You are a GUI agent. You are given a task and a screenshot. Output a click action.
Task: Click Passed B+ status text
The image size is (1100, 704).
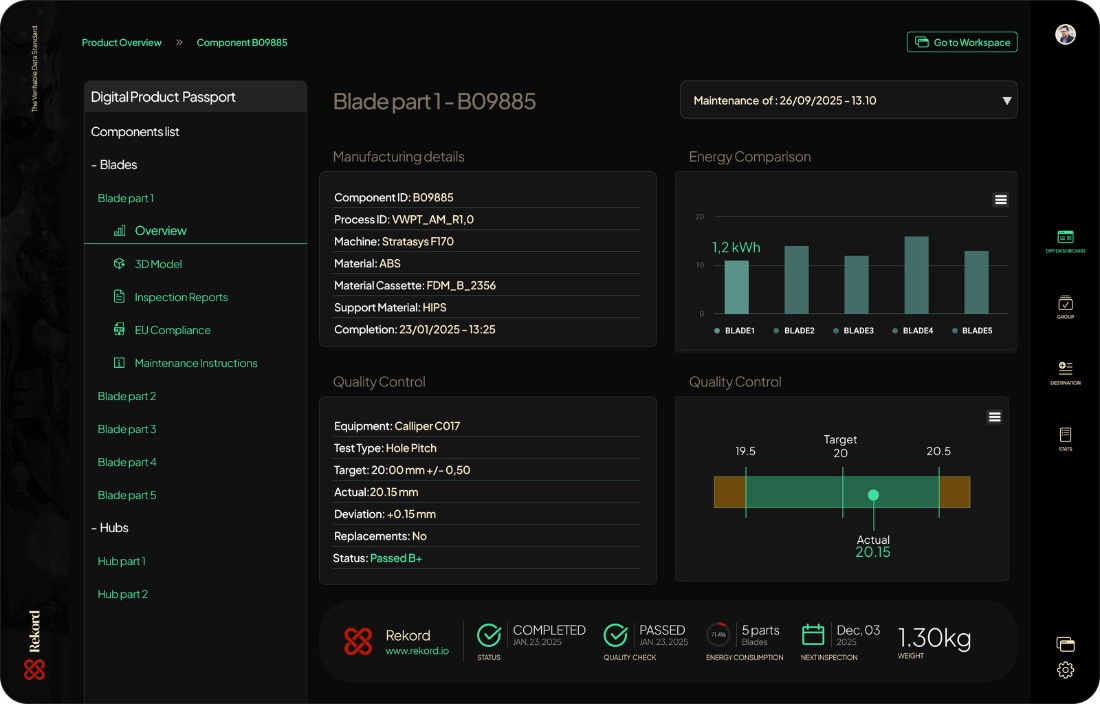(396, 558)
